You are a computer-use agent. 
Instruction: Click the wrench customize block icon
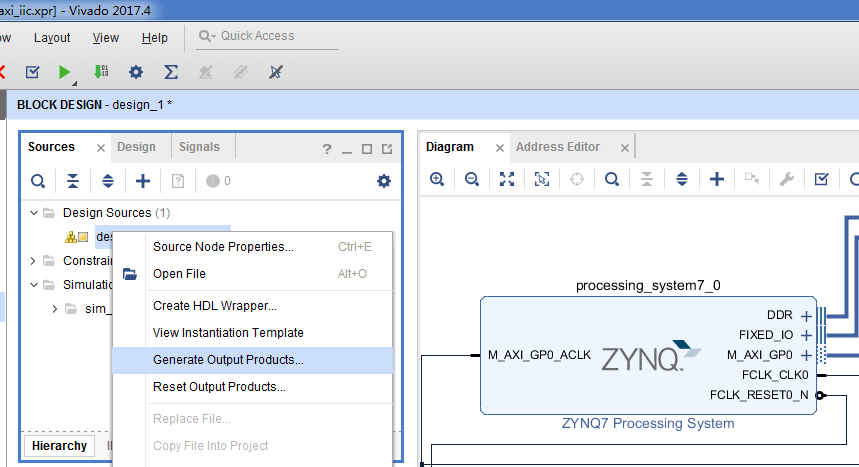787,179
